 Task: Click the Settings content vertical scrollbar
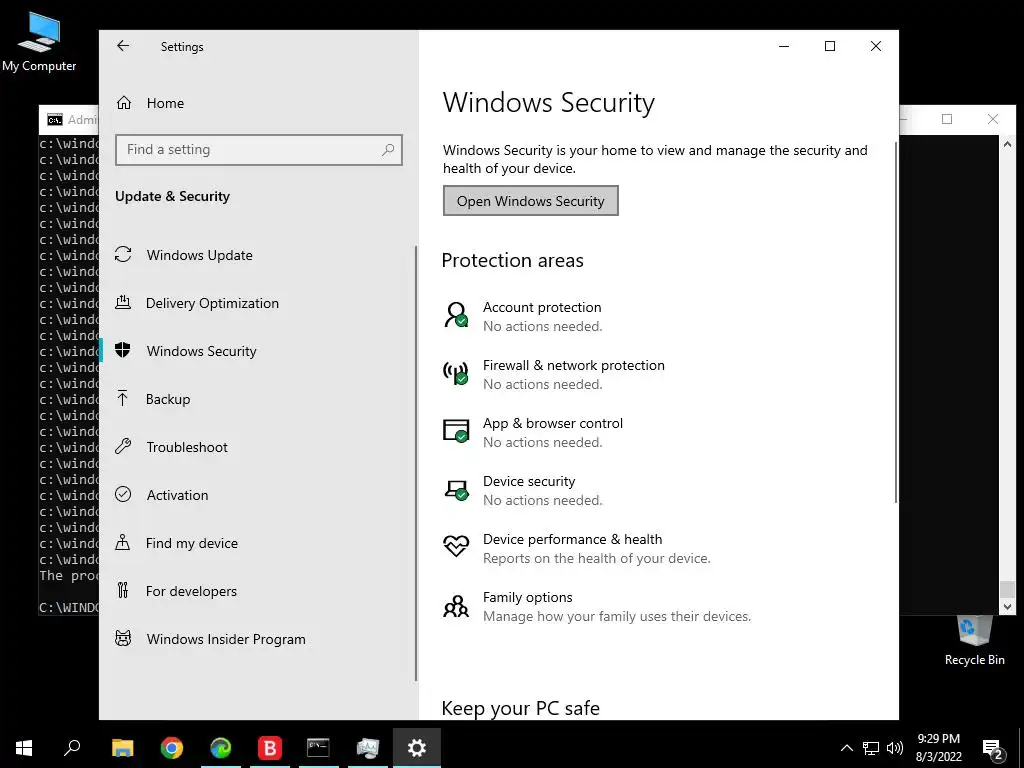(896, 323)
